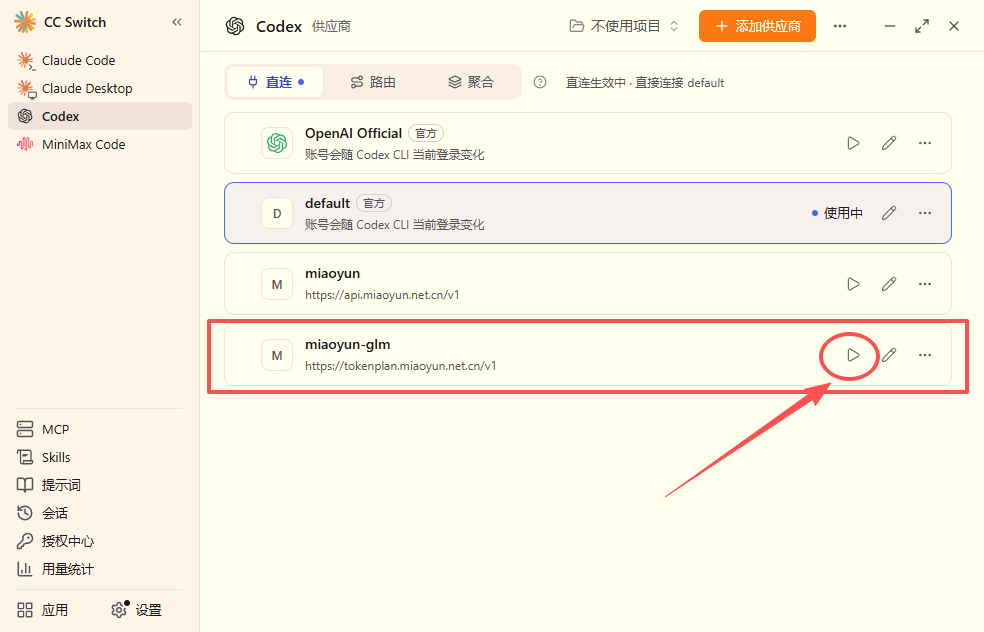Click the miaoyun-glm tokenplan URL text

click(x=400, y=366)
